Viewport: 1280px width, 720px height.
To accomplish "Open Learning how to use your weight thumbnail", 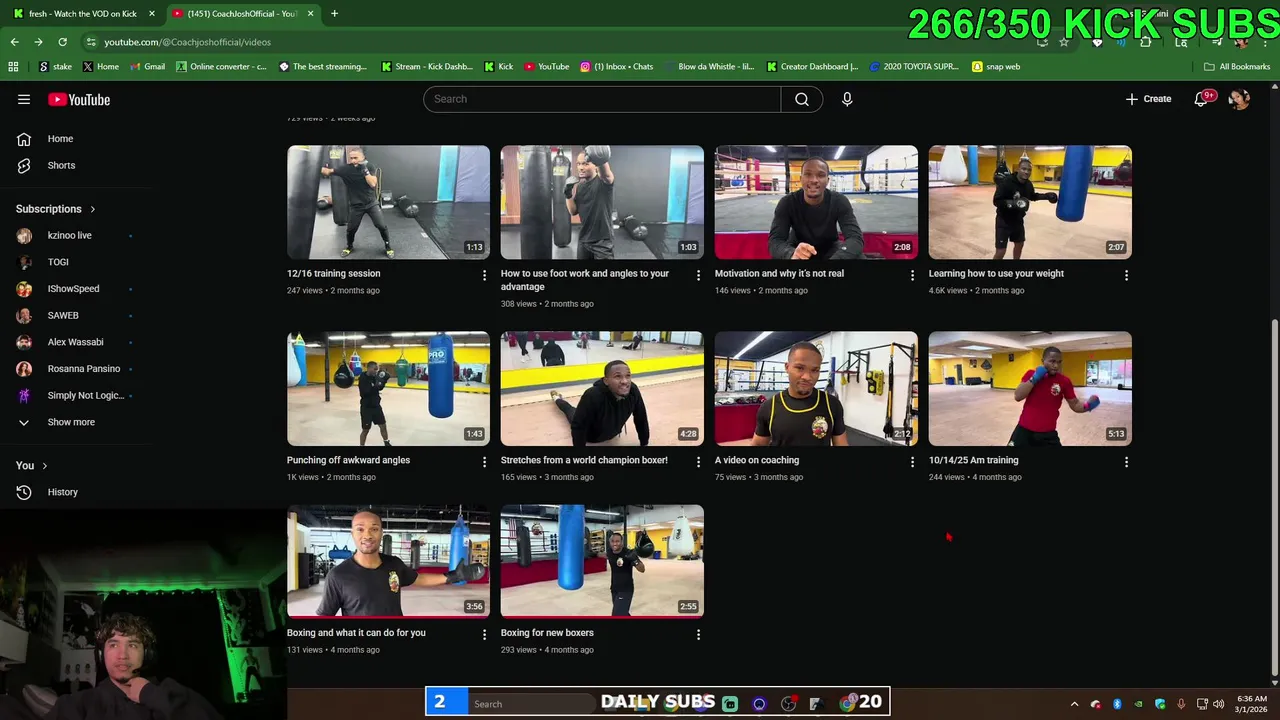I will (1030, 202).
